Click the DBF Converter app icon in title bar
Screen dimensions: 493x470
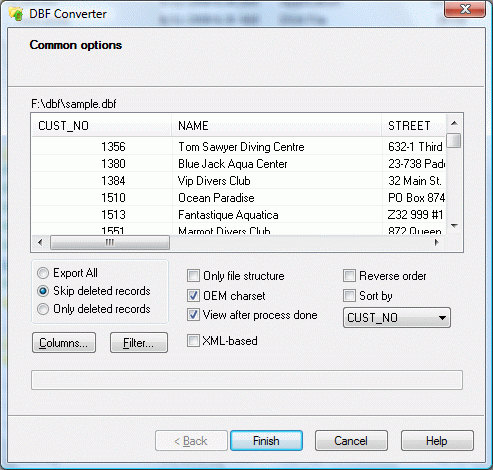[x=16, y=14]
